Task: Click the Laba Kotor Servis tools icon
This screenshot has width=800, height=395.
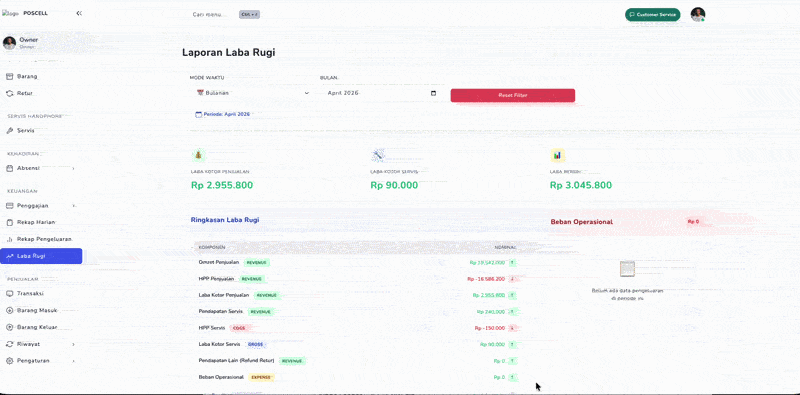Action: coord(378,155)
